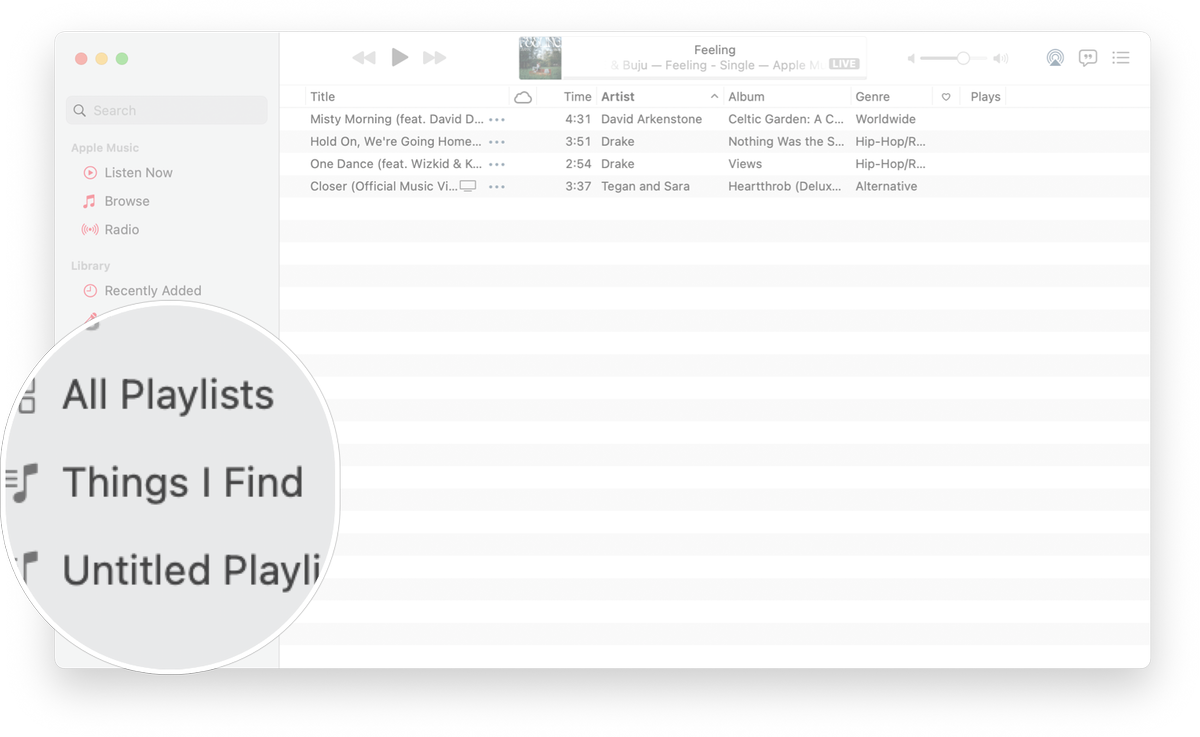1200x737 pixels.
Task: Click the cloud status column header
Action: click(x=523, y=96)
